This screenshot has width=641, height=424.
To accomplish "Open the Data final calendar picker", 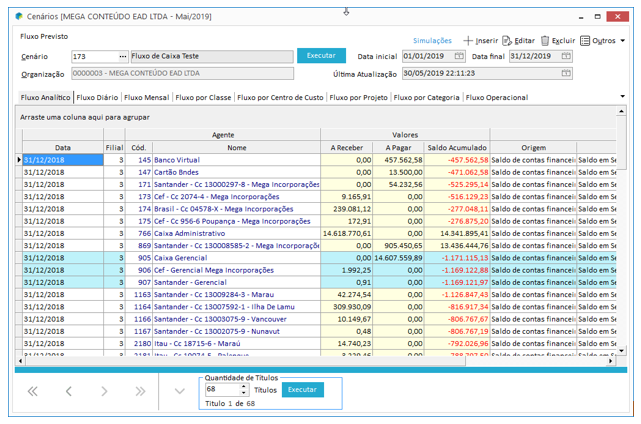I will tap(568, 57).
